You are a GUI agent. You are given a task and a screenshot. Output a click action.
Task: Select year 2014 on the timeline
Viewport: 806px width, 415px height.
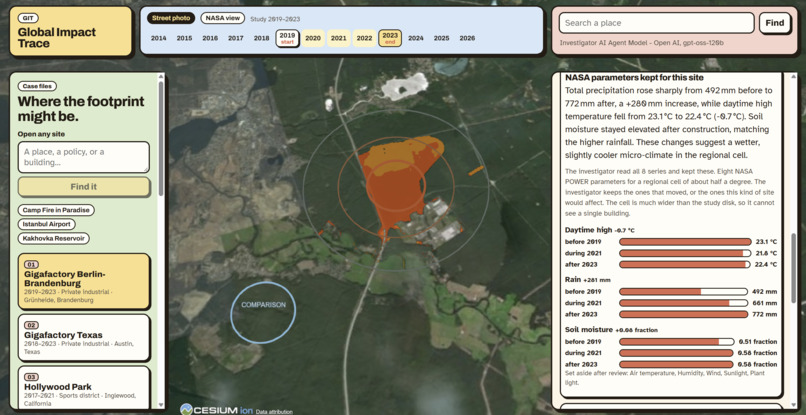point(158,38)
